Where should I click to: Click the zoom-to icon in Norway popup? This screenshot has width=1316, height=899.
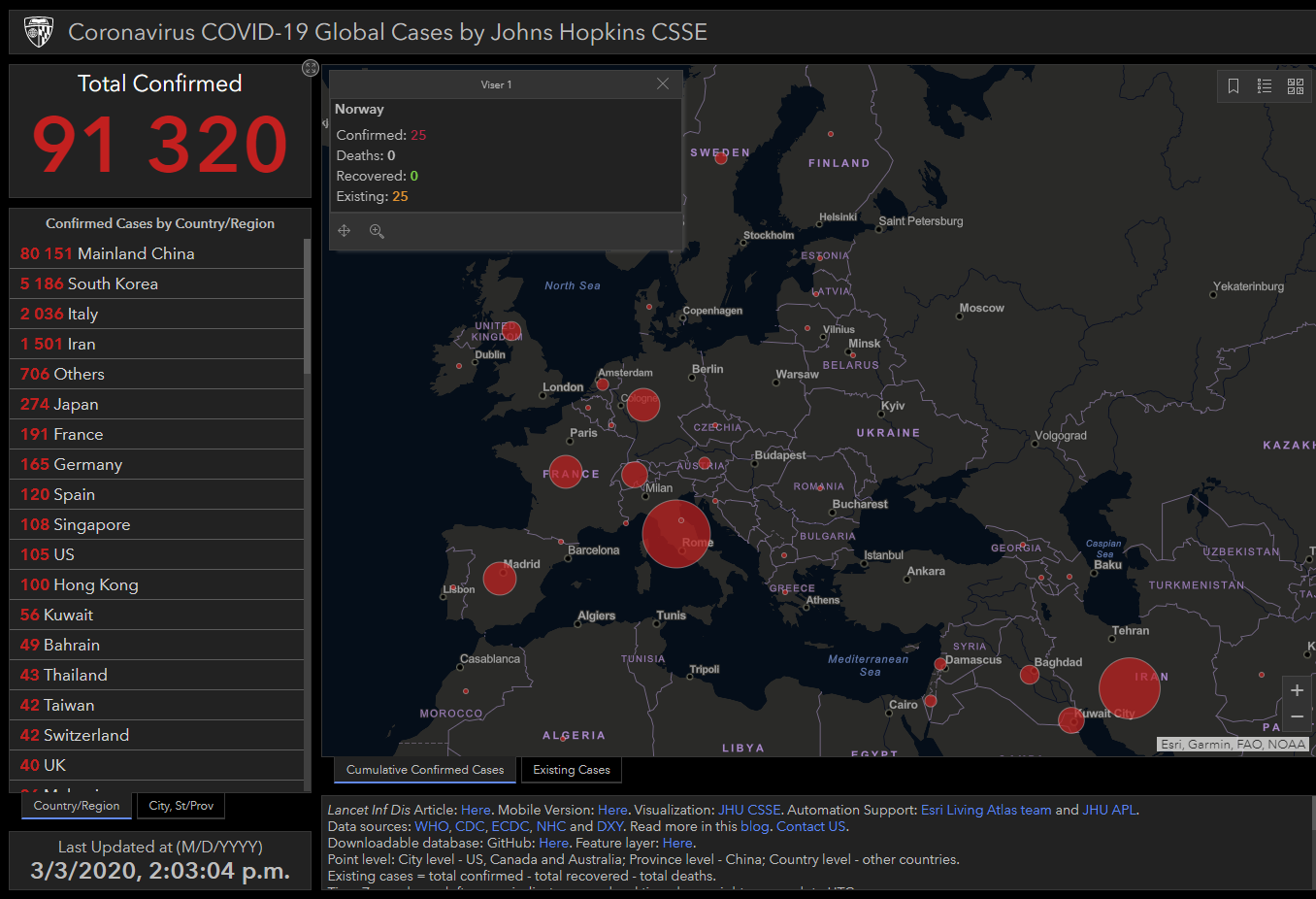click(377, 231)
